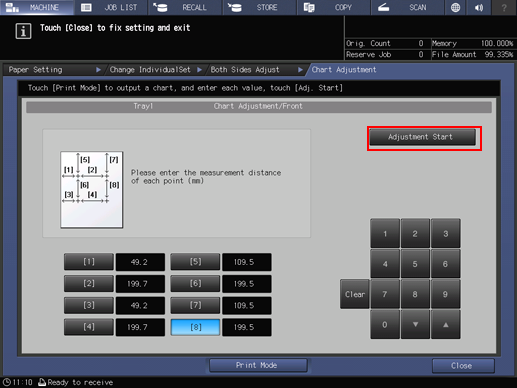Tap keypad digit 0
Viewport: 517px width, 388px height.
385,325
